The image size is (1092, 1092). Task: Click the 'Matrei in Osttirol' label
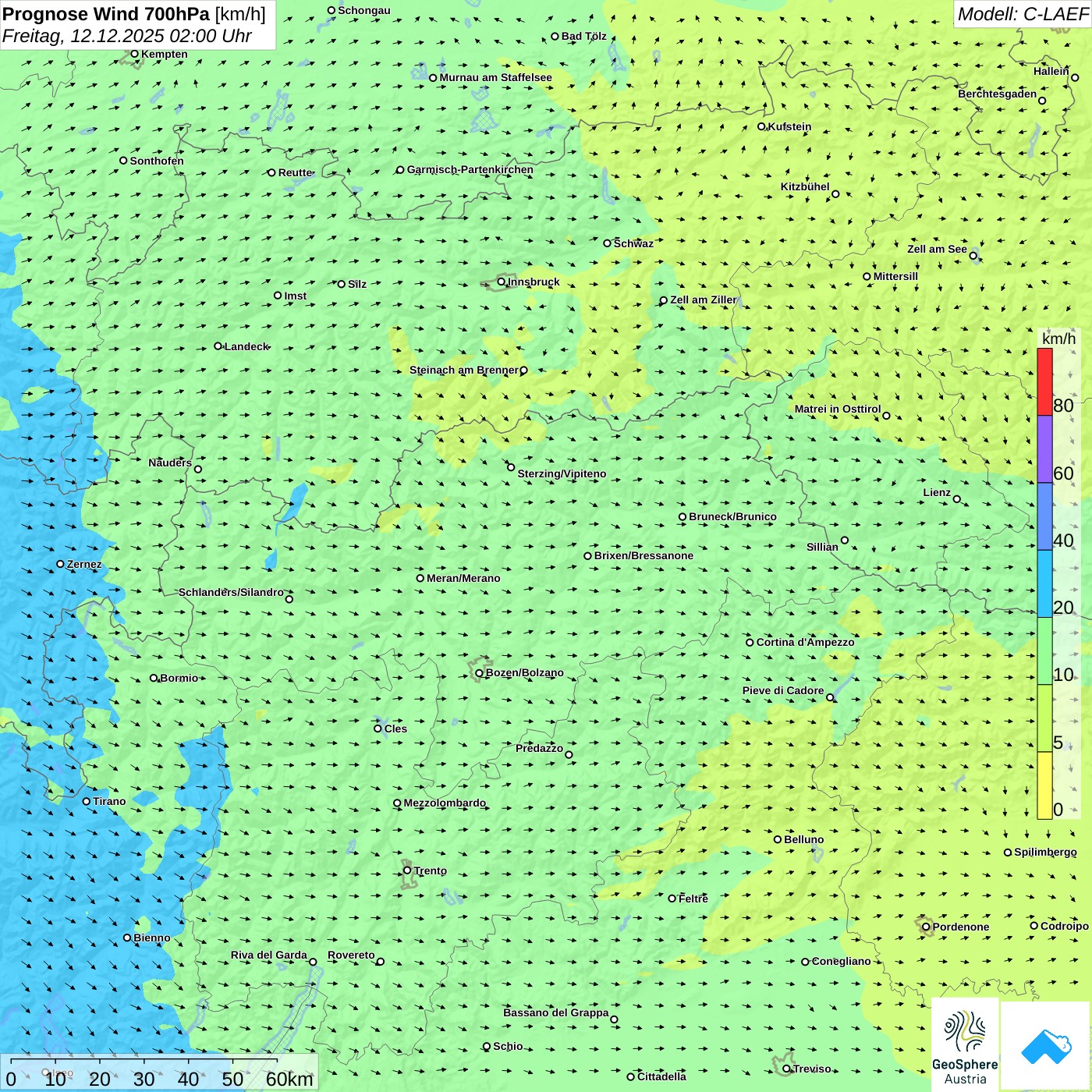pos(837,409)
